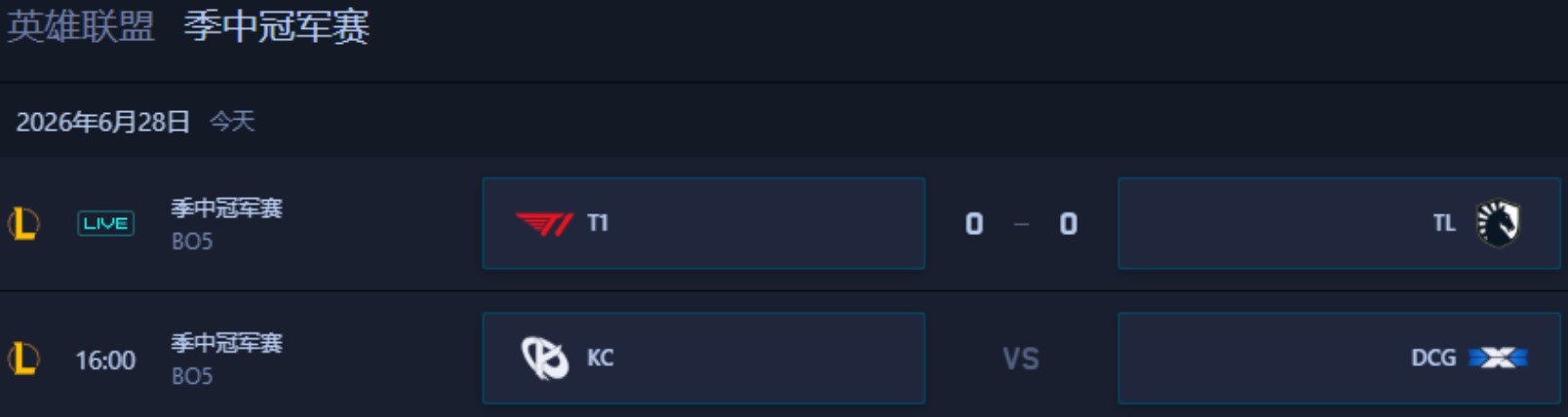Click the League icon in the live match row

[x=23, y=224]
